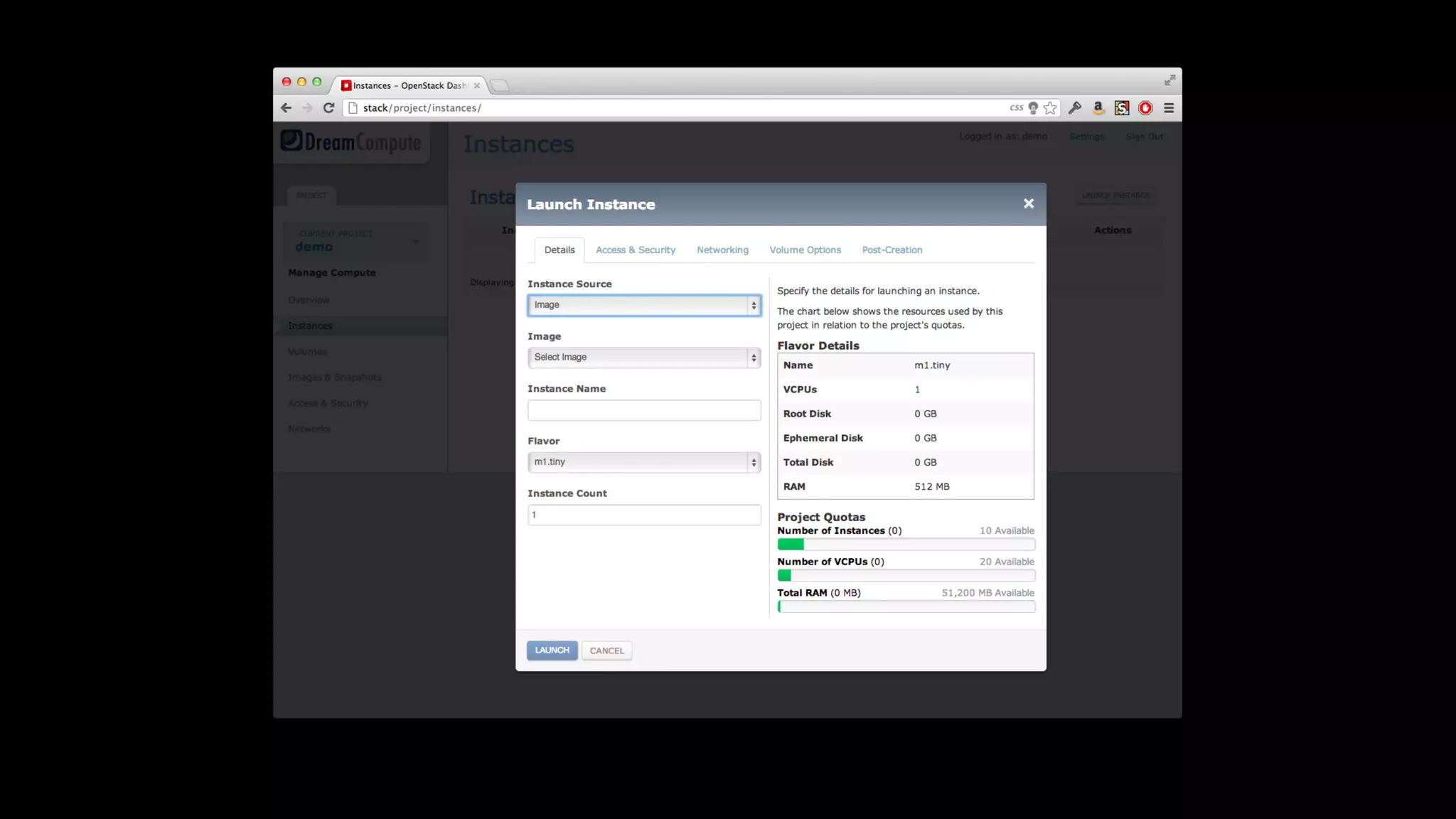Screen dimensions: 1456x819
Task: Click the browser back arrow
Action: (x=286, y=108)
